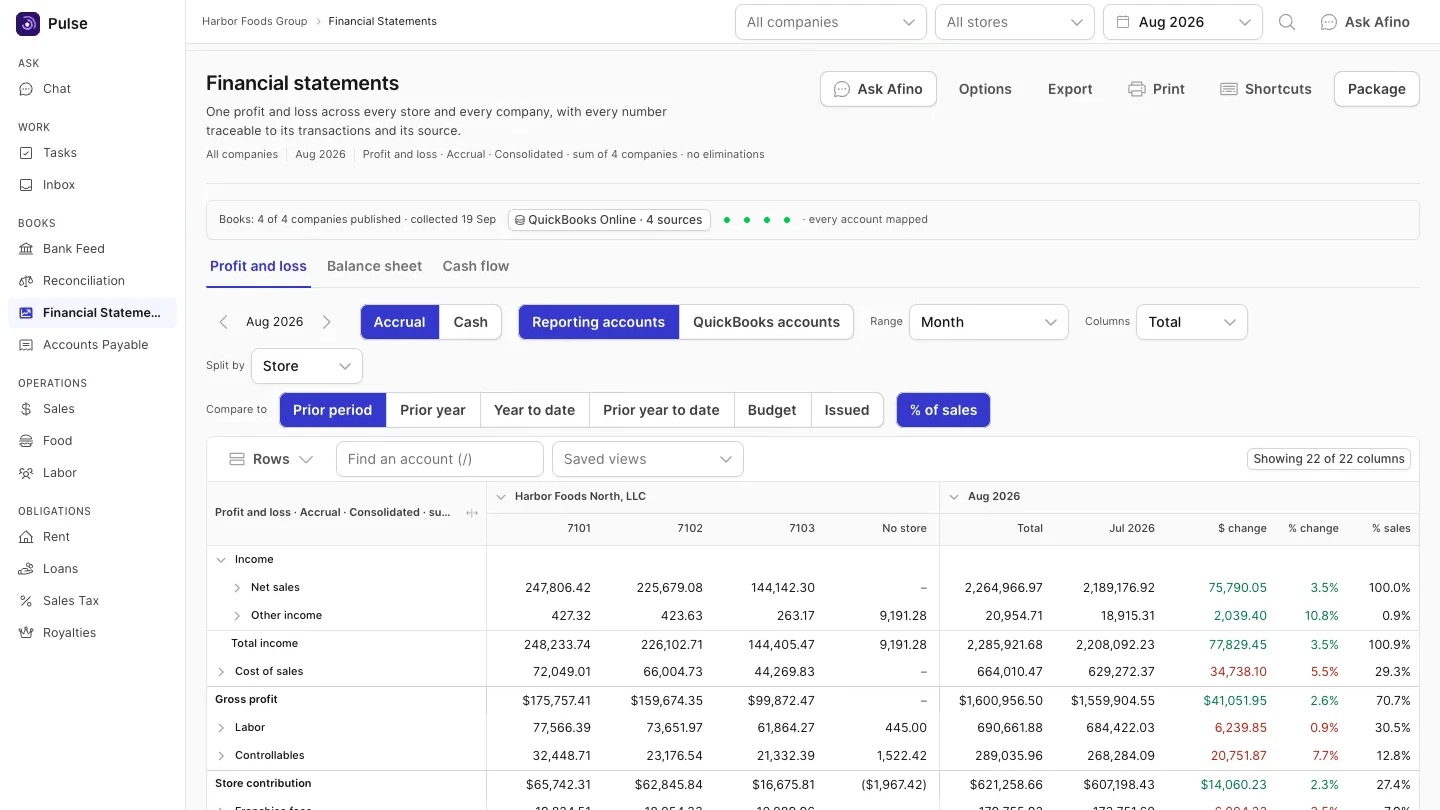
Task: Click the Find an account search field
Action: (x=440, y=459)
